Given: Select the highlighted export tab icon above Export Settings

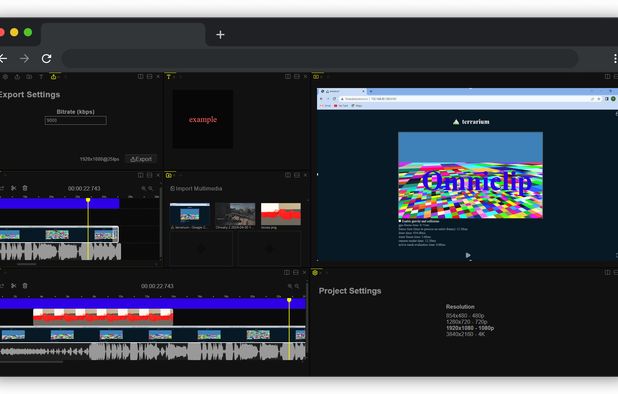Looking at the screenshot, I should click(54, 77).
